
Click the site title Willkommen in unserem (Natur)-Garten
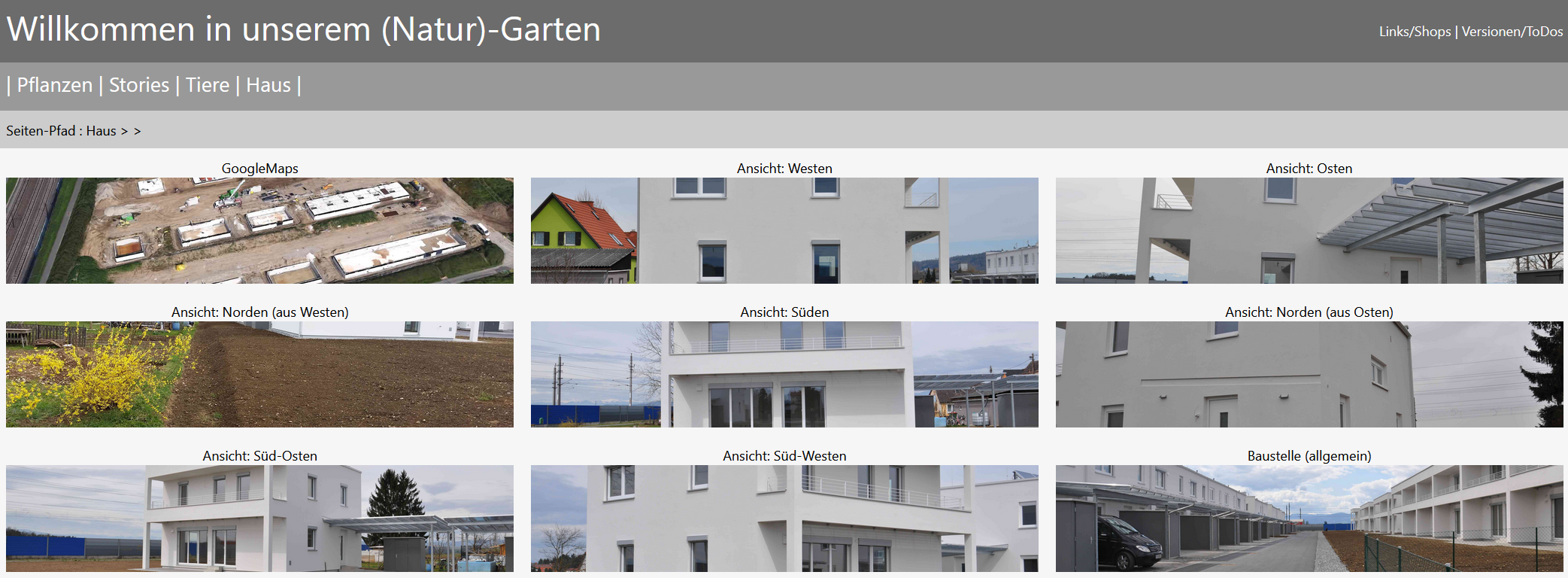point(303,29)
